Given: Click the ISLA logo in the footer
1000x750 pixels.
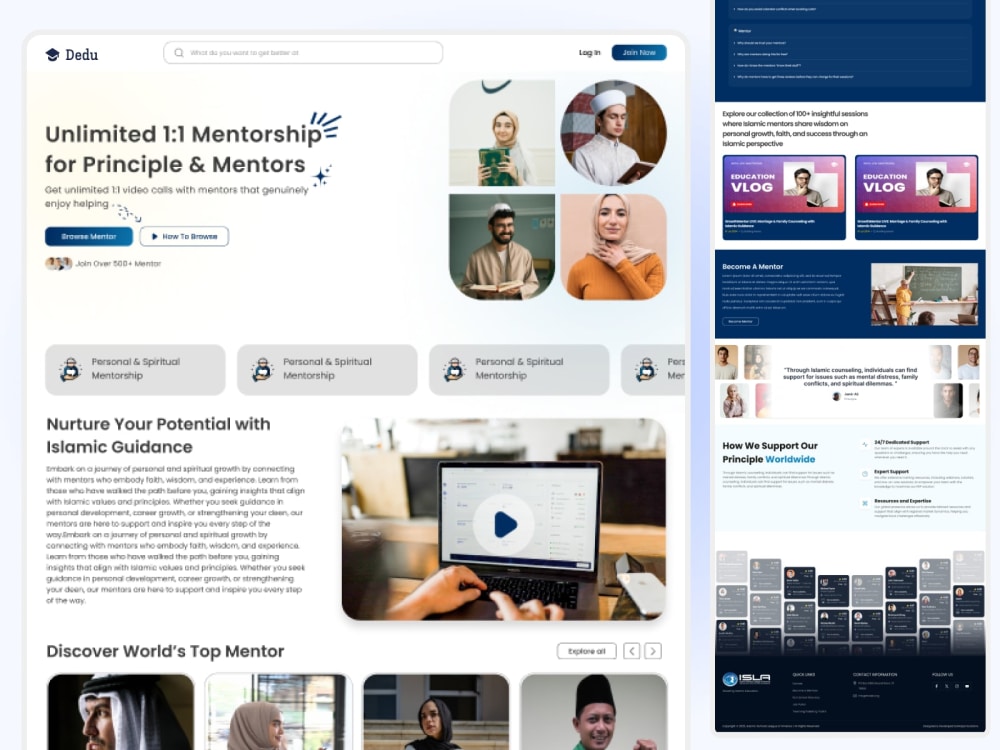Looking at the screenshot, I should (746, 679).
